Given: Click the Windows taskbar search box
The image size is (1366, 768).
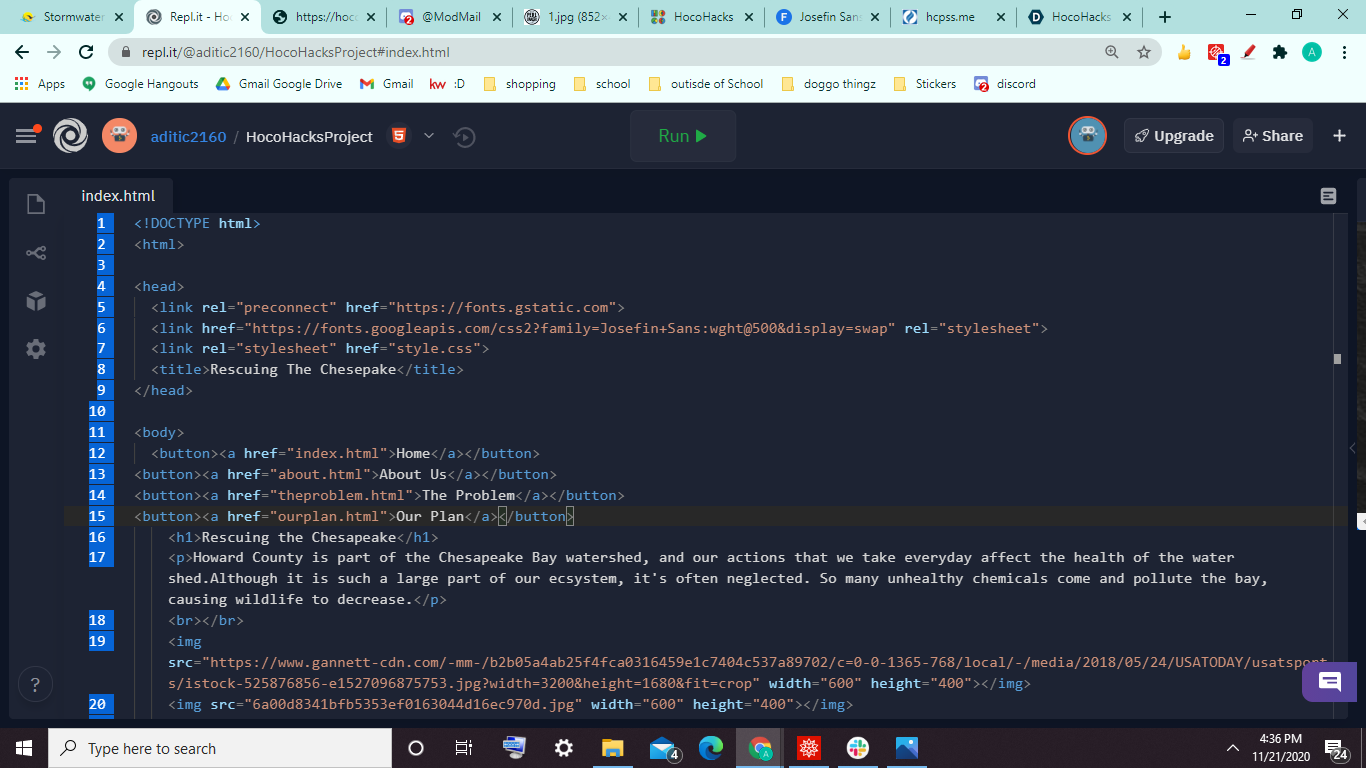Looking at the screenshot, I should pos(220,748).
